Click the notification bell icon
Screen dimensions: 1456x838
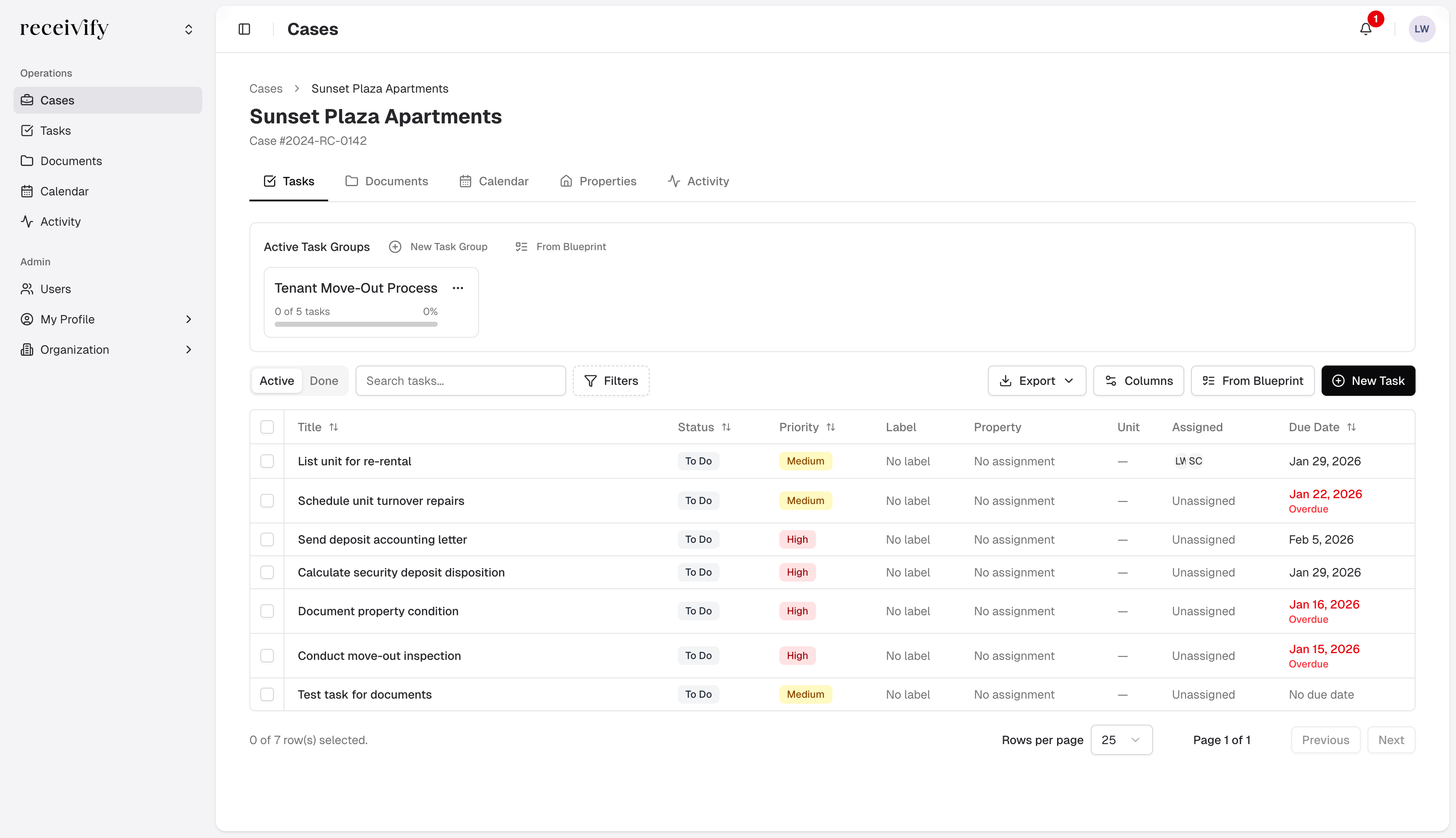tap(1365, 28)
